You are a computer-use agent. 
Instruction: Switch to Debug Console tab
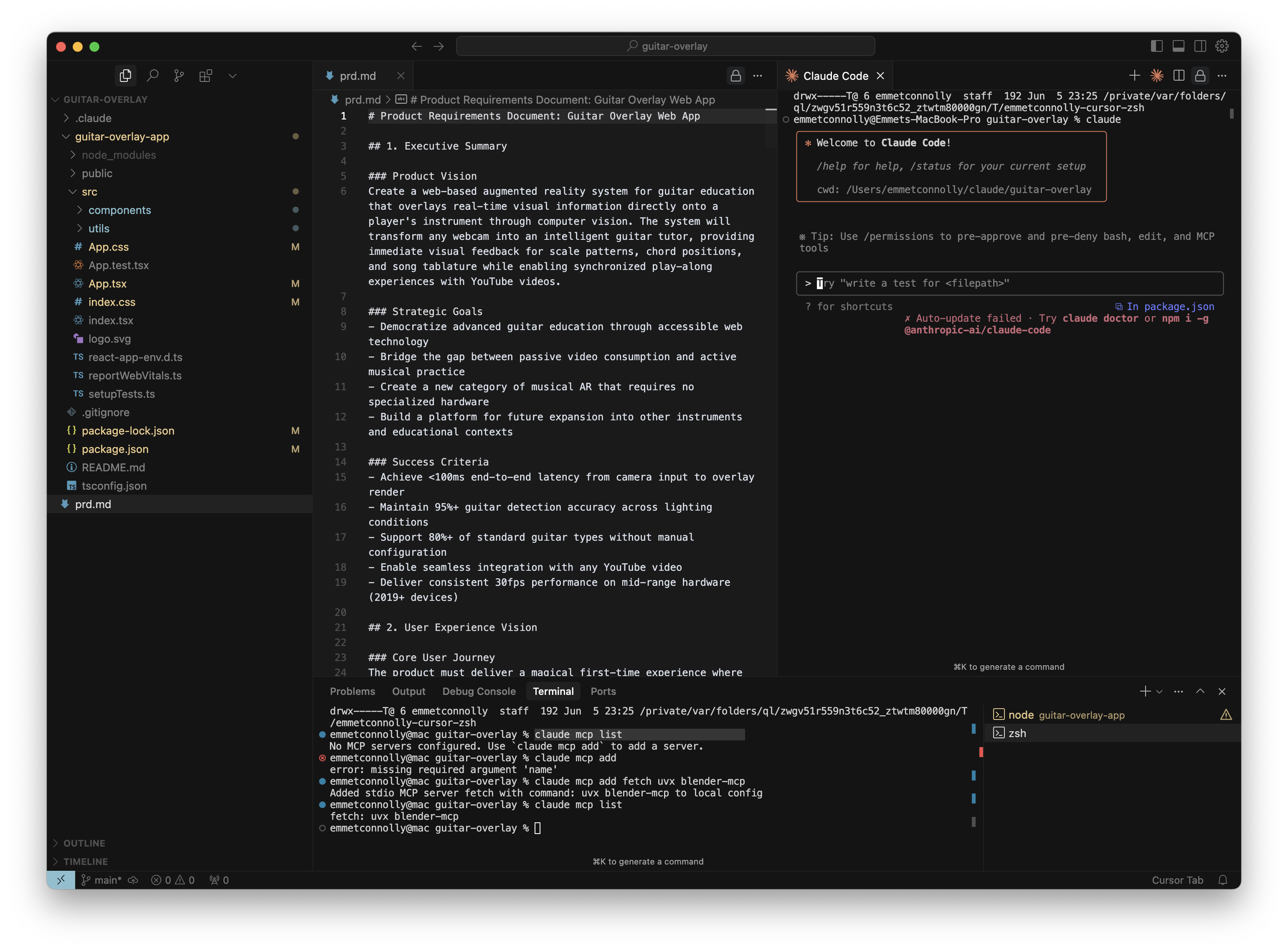pyautogui.click(x=479, y=691)
